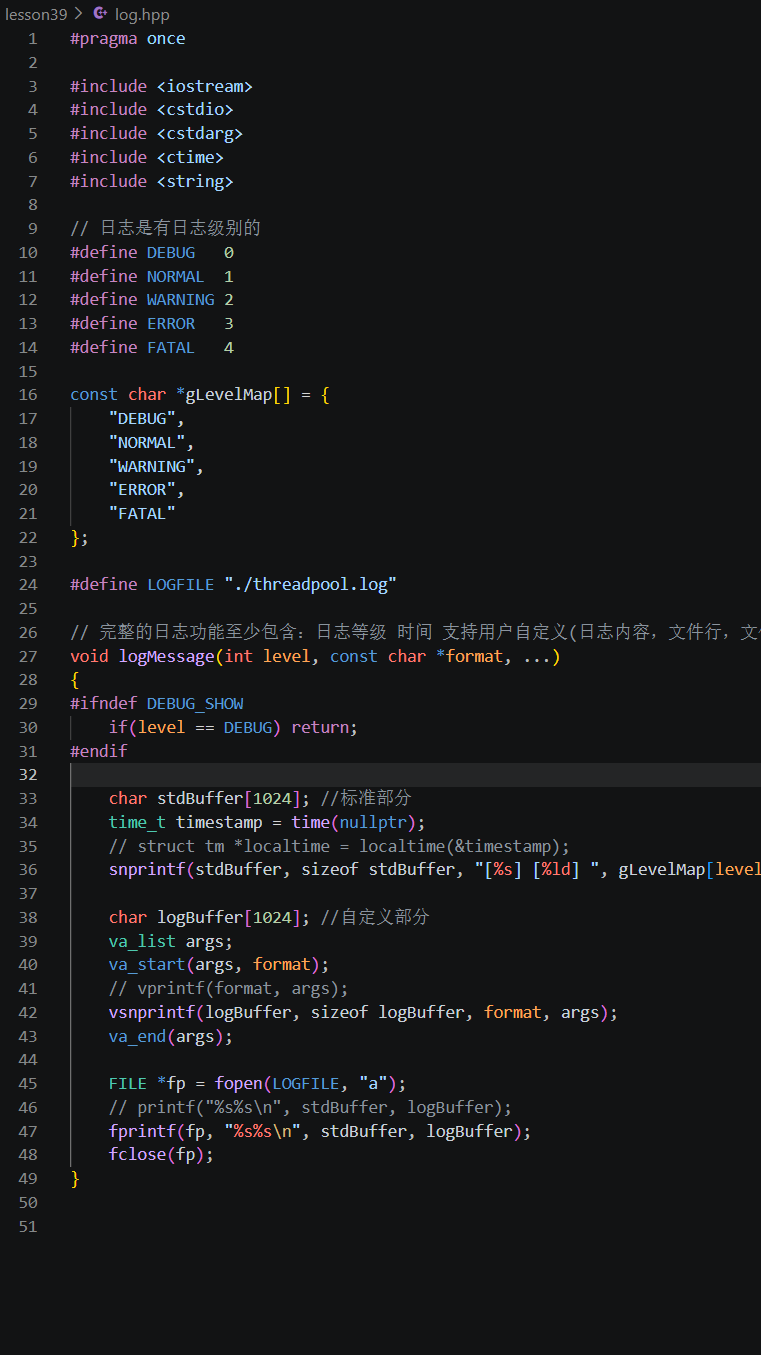The image size is (761, 1355).
Task: Click the "va_start(args, format);" line
Action: coord(219,965)
